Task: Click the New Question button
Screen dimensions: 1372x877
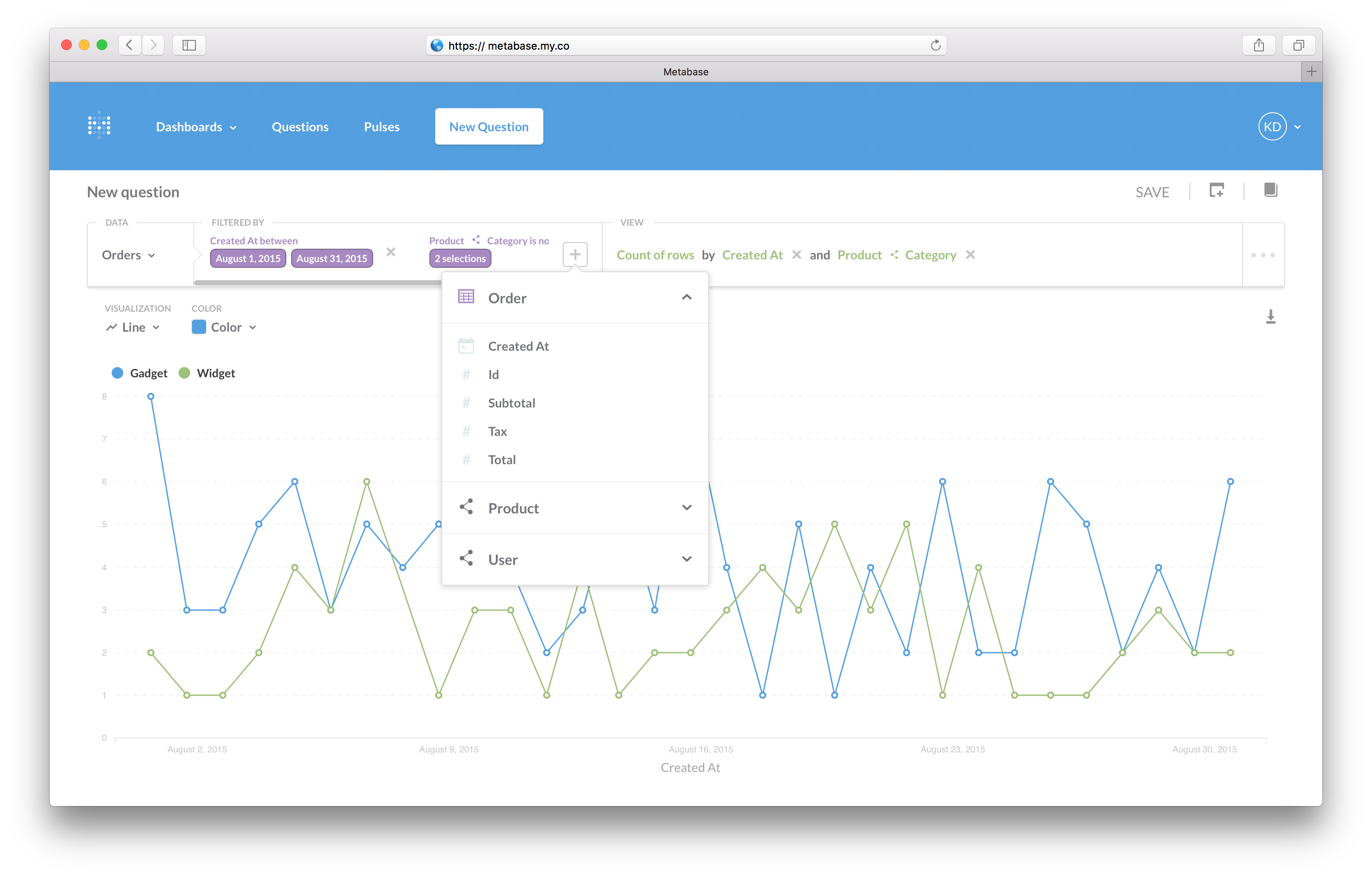Action: pos(488,126)
